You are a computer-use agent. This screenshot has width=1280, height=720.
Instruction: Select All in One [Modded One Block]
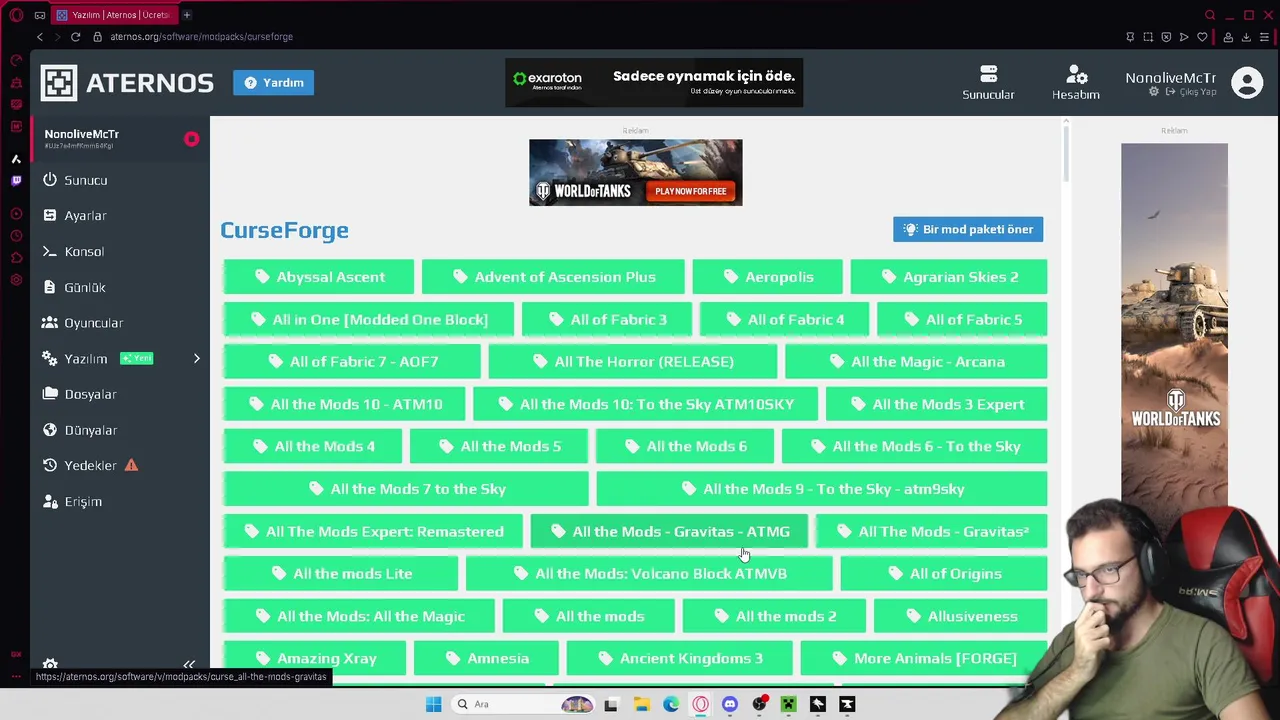tap(369, 320)
